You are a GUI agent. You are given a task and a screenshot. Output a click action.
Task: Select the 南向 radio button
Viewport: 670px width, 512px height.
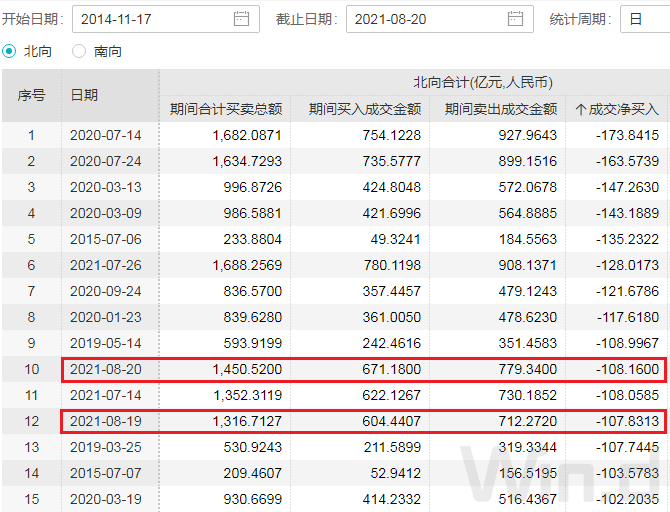point(80,51)
